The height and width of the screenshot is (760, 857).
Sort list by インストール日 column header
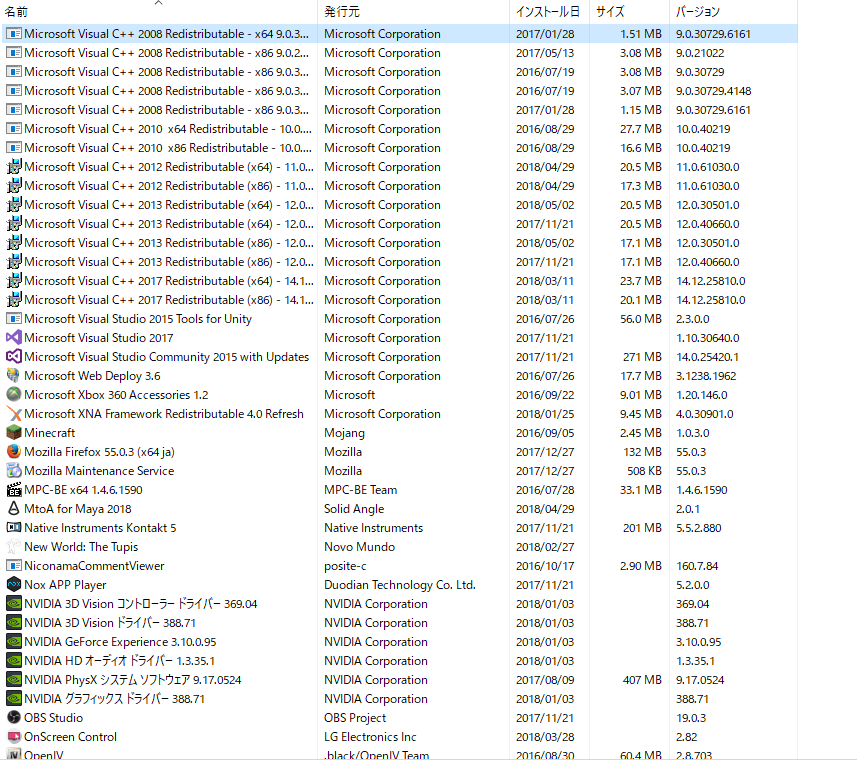coord(549,11)
